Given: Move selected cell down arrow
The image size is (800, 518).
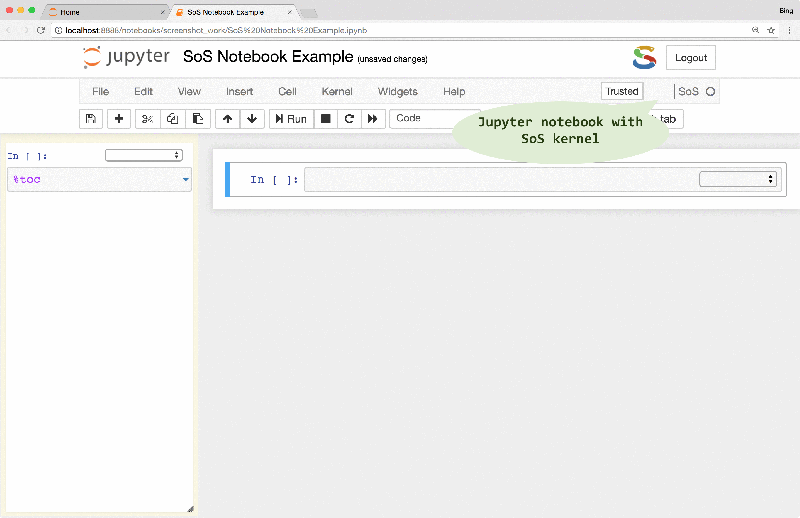Looking at the screenshot, I should point(252,119).
